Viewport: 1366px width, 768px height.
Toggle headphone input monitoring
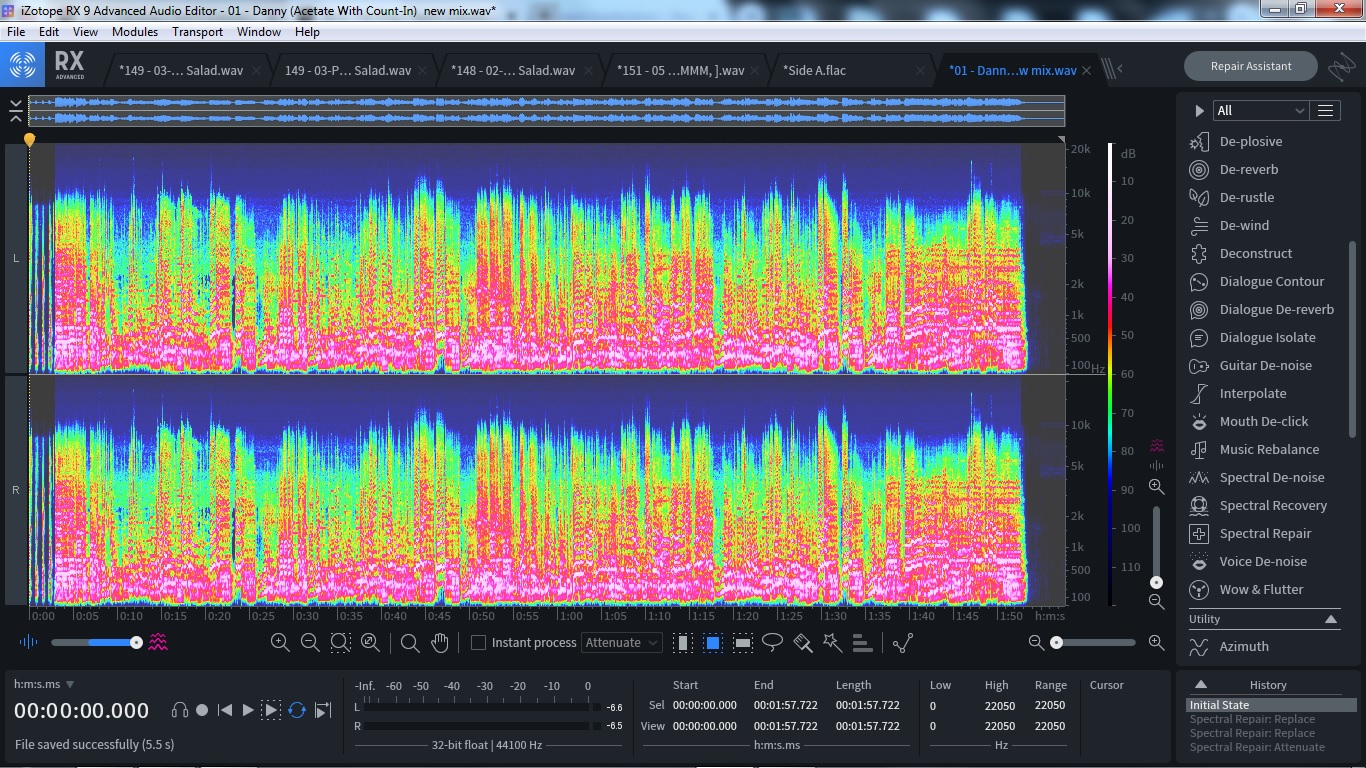pos(180,710)
